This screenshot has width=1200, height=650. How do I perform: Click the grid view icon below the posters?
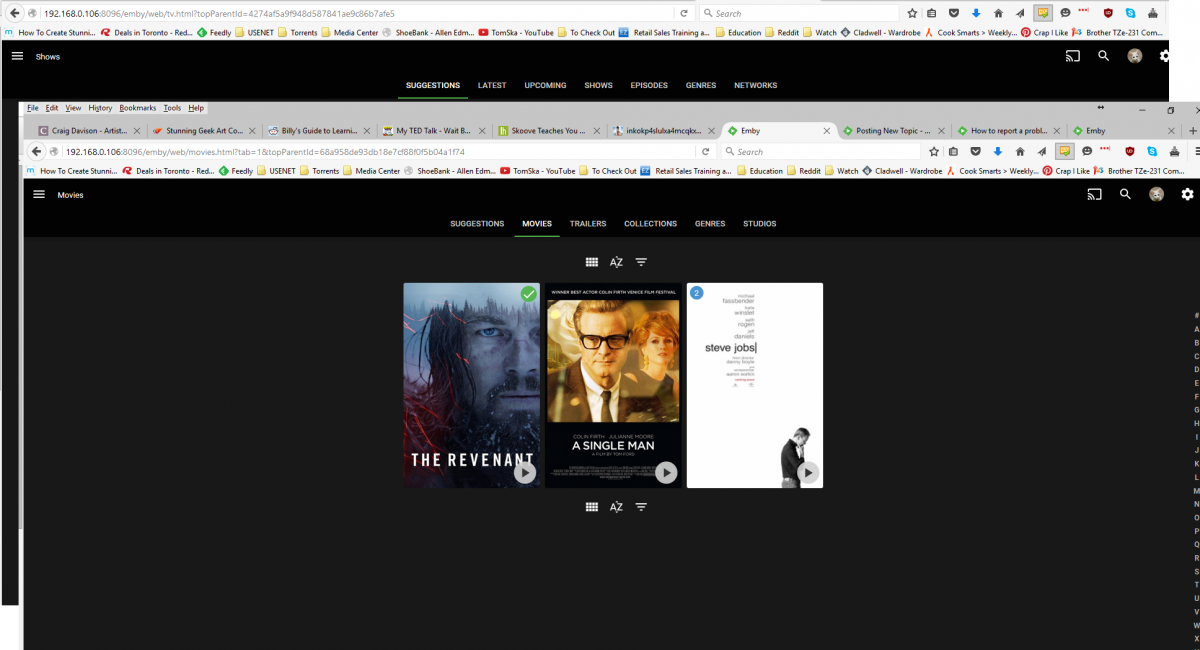(x=592, y=507)
